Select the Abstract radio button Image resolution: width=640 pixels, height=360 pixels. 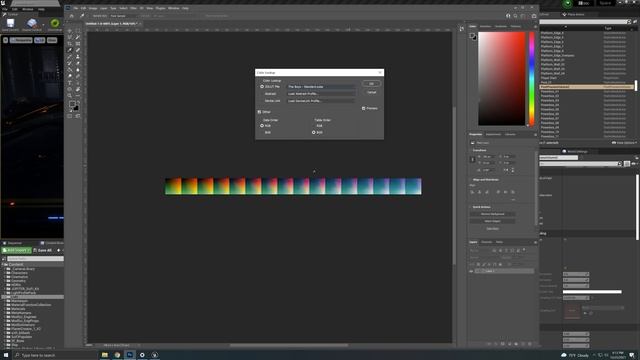[x=262, y=94]
